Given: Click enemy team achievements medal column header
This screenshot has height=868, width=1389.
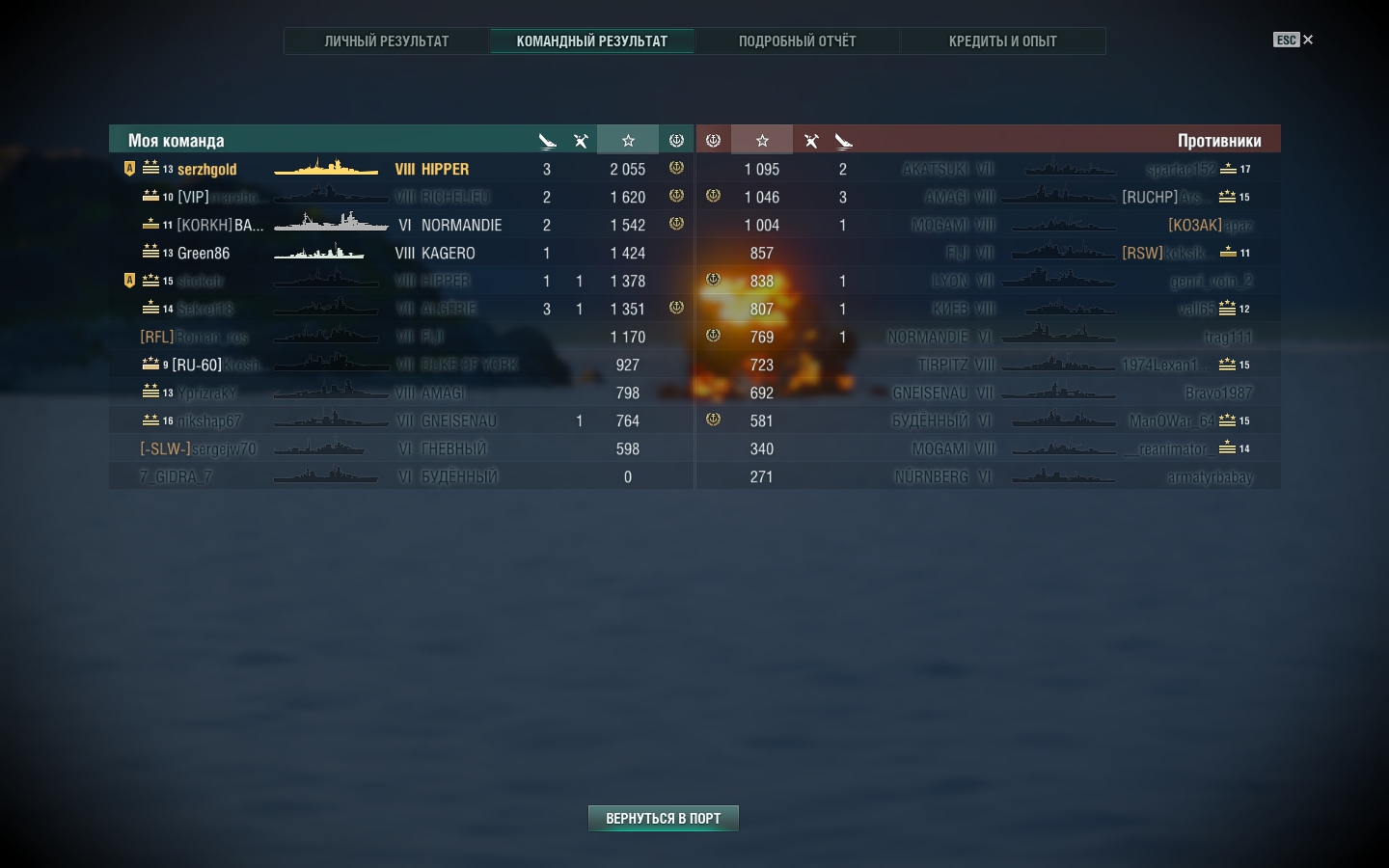Looking at the screenshot, I should [x=713, y=140].
